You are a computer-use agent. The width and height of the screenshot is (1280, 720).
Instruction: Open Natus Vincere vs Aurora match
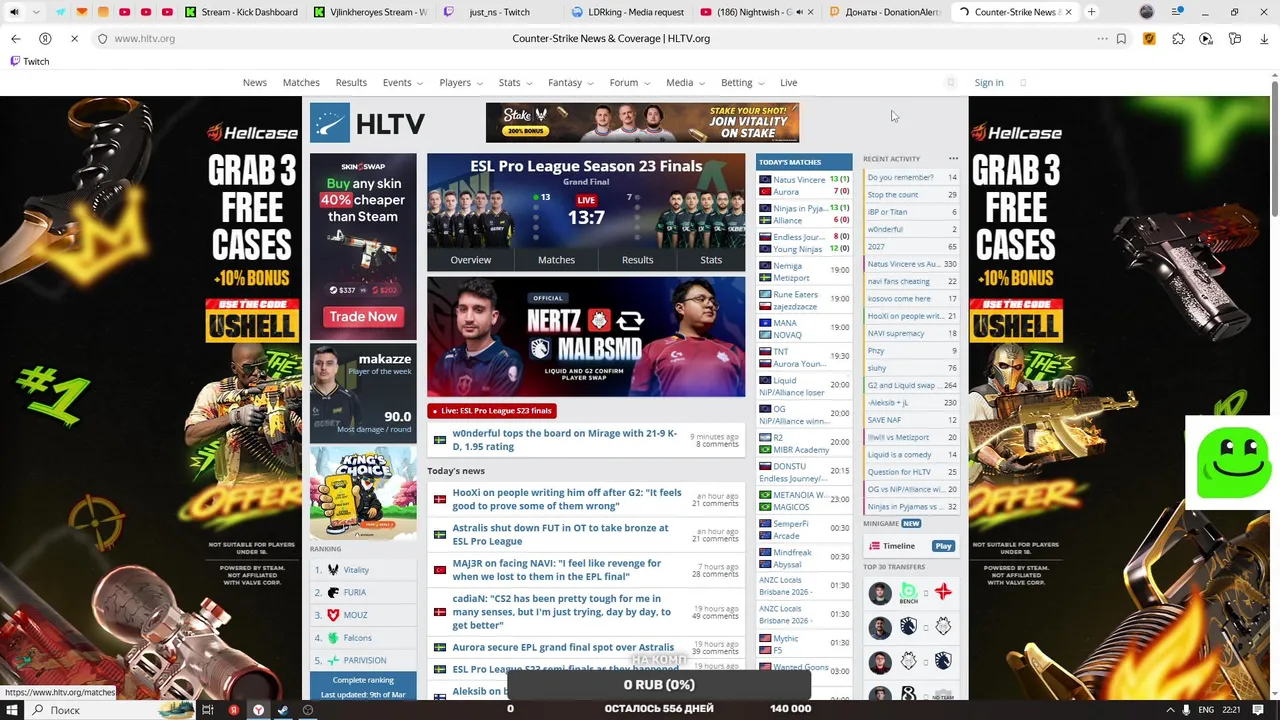pyautogui.click(x=804, y=185)
